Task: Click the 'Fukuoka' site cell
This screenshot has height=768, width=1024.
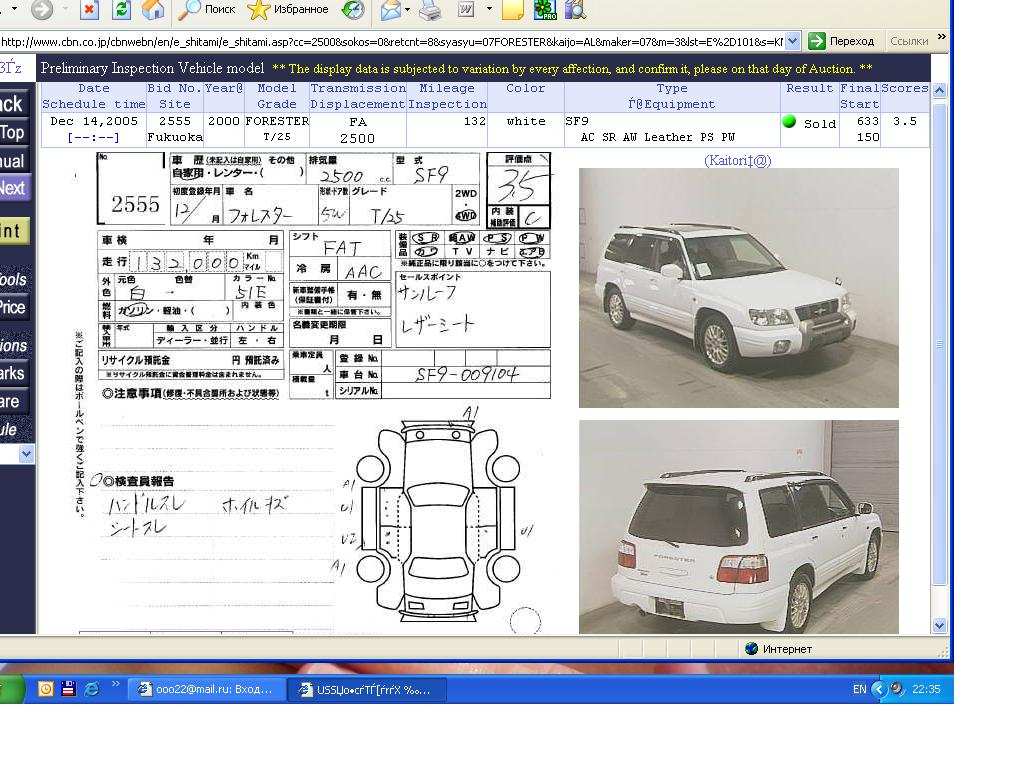Action: (x=175, y=137)
